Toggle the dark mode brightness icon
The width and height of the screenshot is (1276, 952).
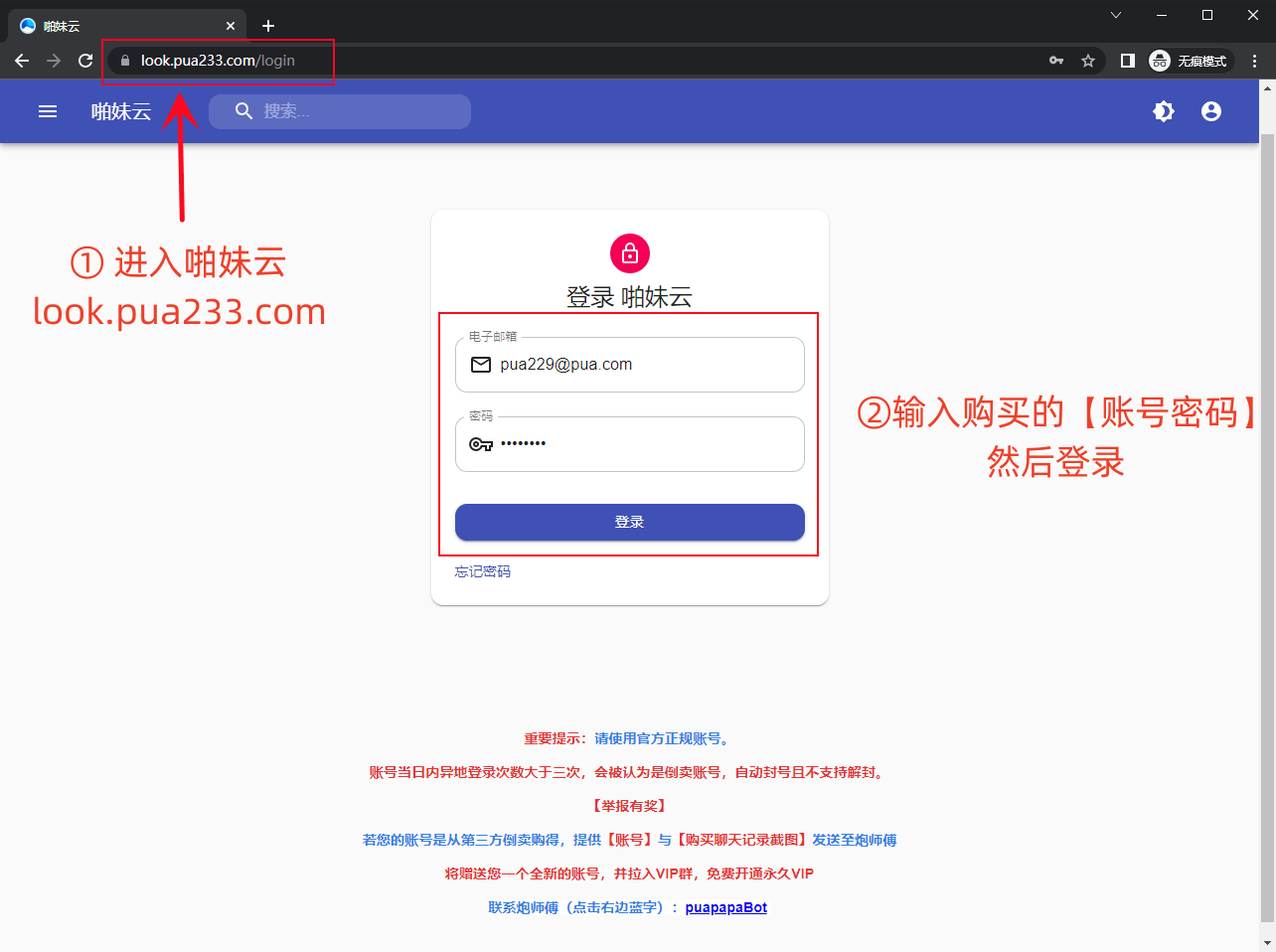pos(1164,111)
